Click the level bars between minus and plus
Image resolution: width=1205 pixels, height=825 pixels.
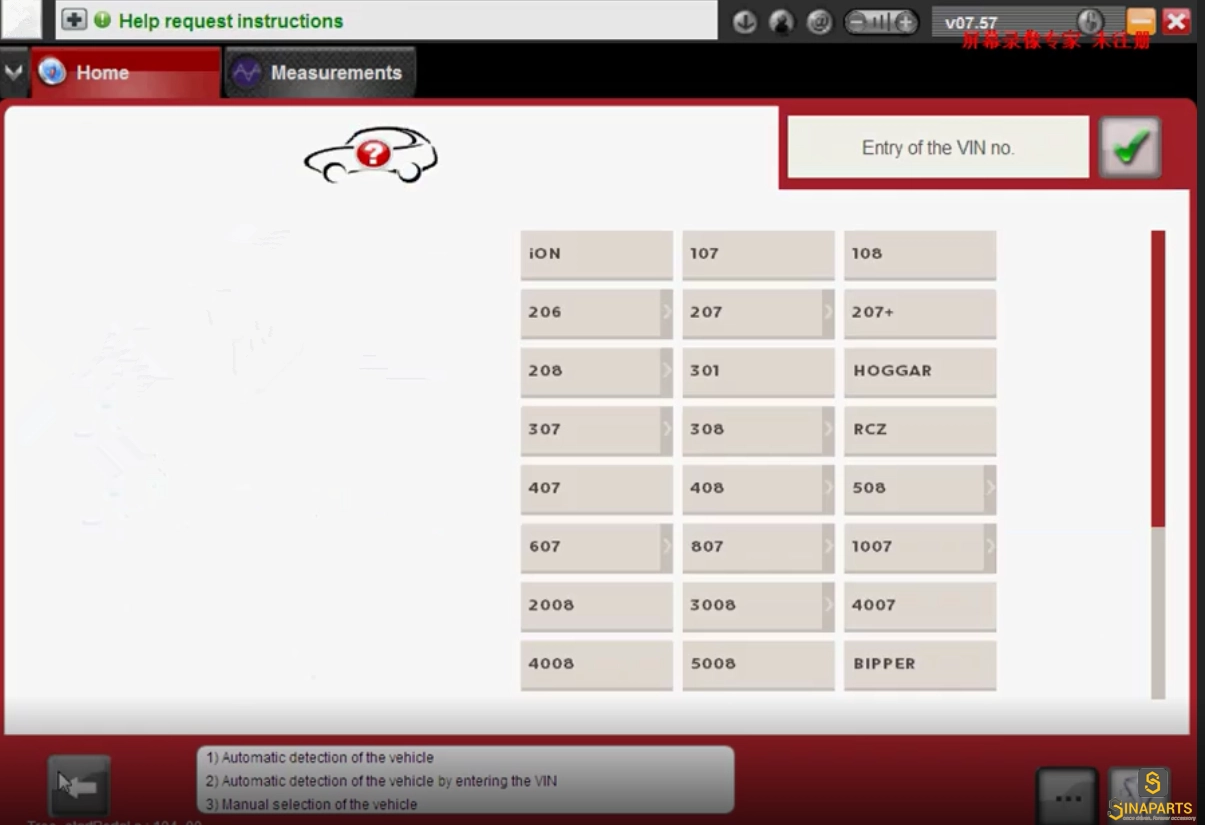click(881, 22)
